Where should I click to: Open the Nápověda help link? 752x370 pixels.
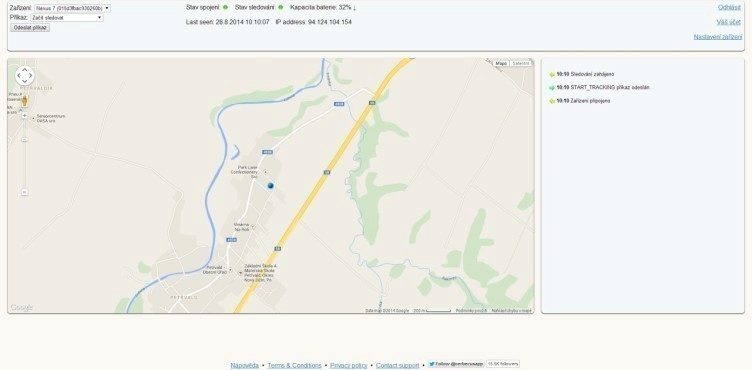point(245,365)
